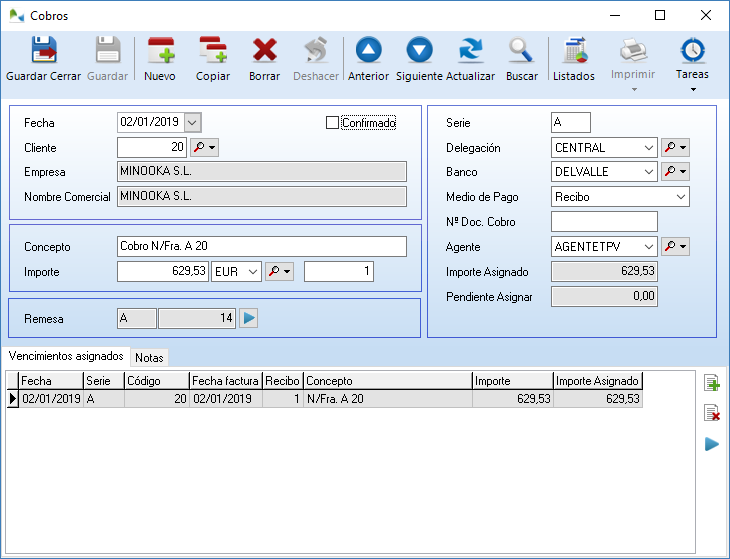This screenshot has width=730, height=559.
Task: Click Guardar Cerrar toolbar icon
Action: [x=43, y=59]
